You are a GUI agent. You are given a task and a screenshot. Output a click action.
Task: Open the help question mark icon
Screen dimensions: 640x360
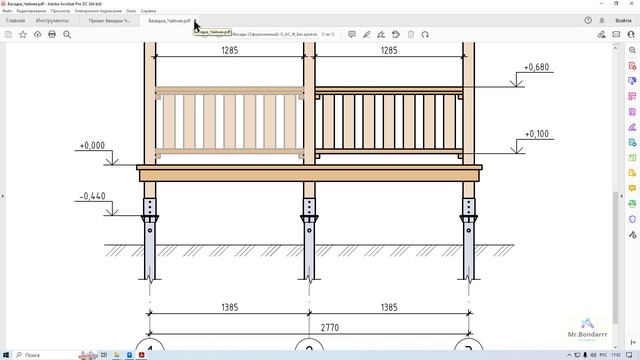[x=588, y=20]
